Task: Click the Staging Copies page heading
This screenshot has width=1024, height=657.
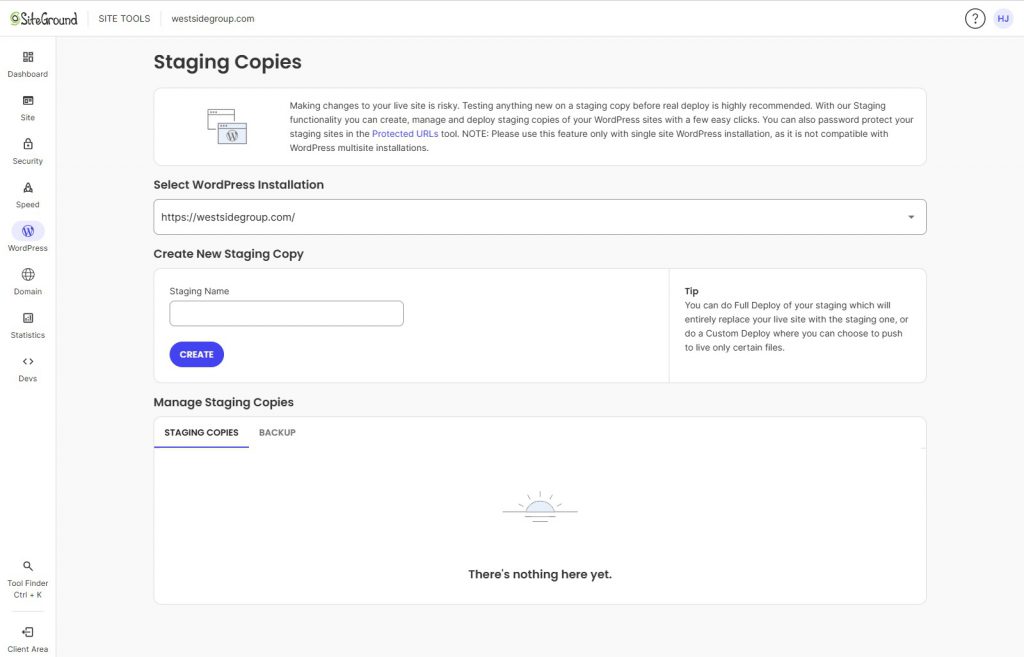Action: coord(227,62)
